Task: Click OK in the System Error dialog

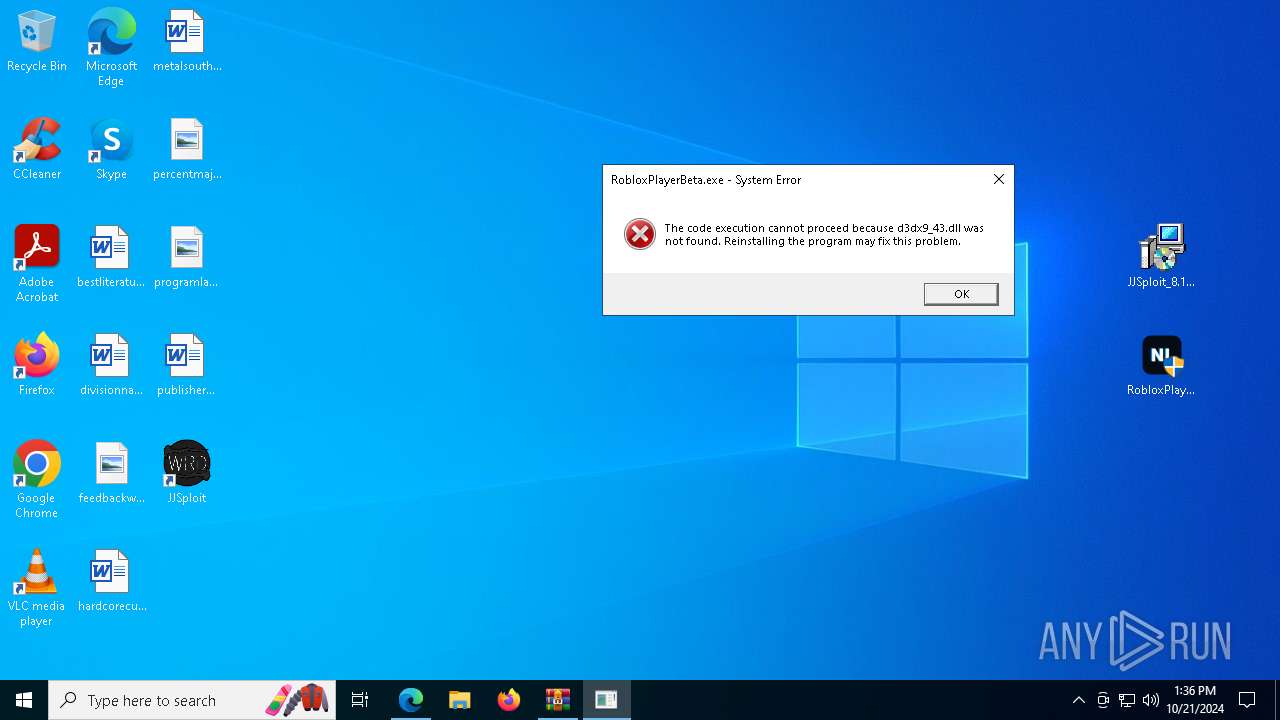Action: point(961,294)
